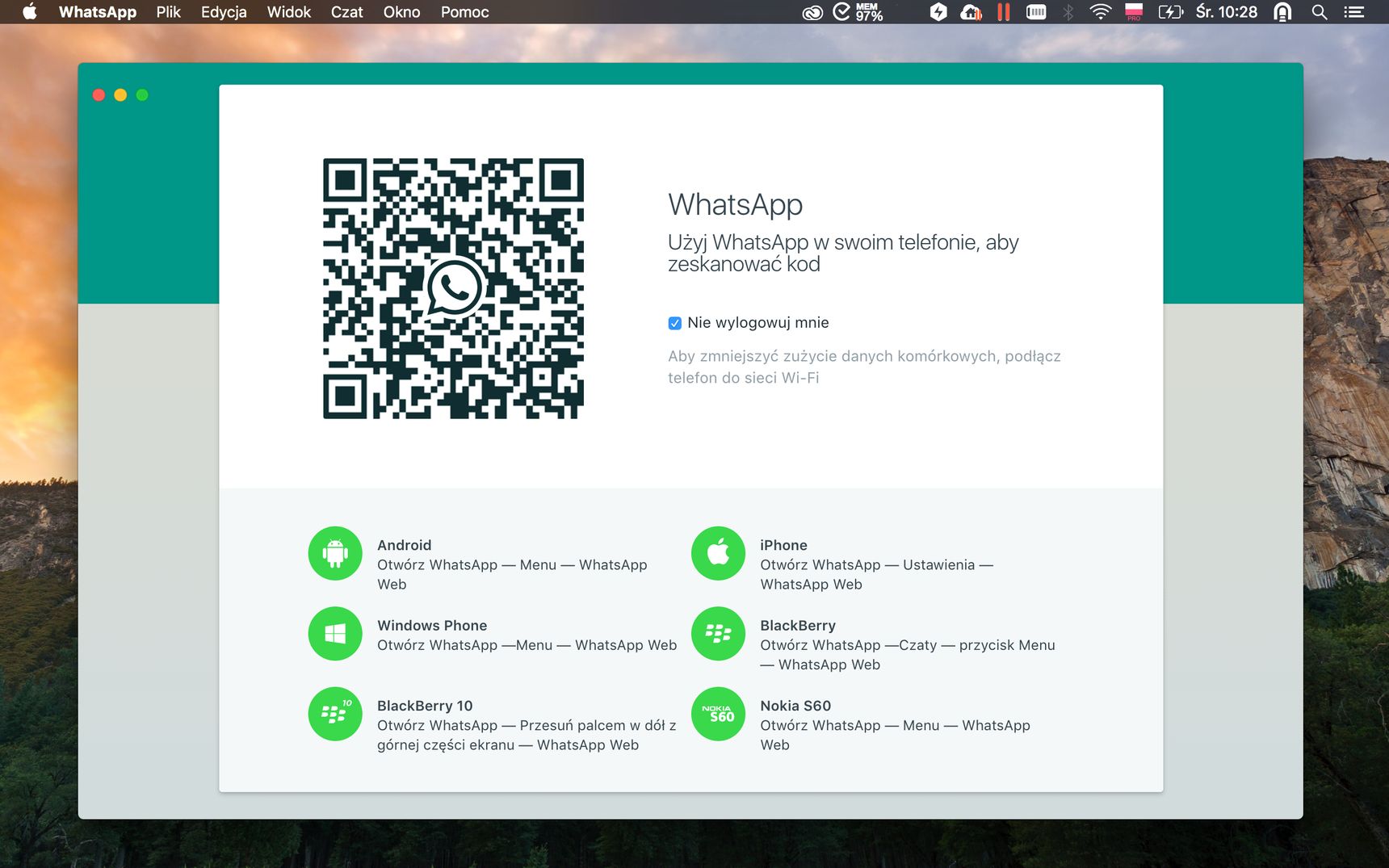The image size is (1389, 868).
Task: Click the Bluetooth status icon
Action: (x=1068, y=12)
